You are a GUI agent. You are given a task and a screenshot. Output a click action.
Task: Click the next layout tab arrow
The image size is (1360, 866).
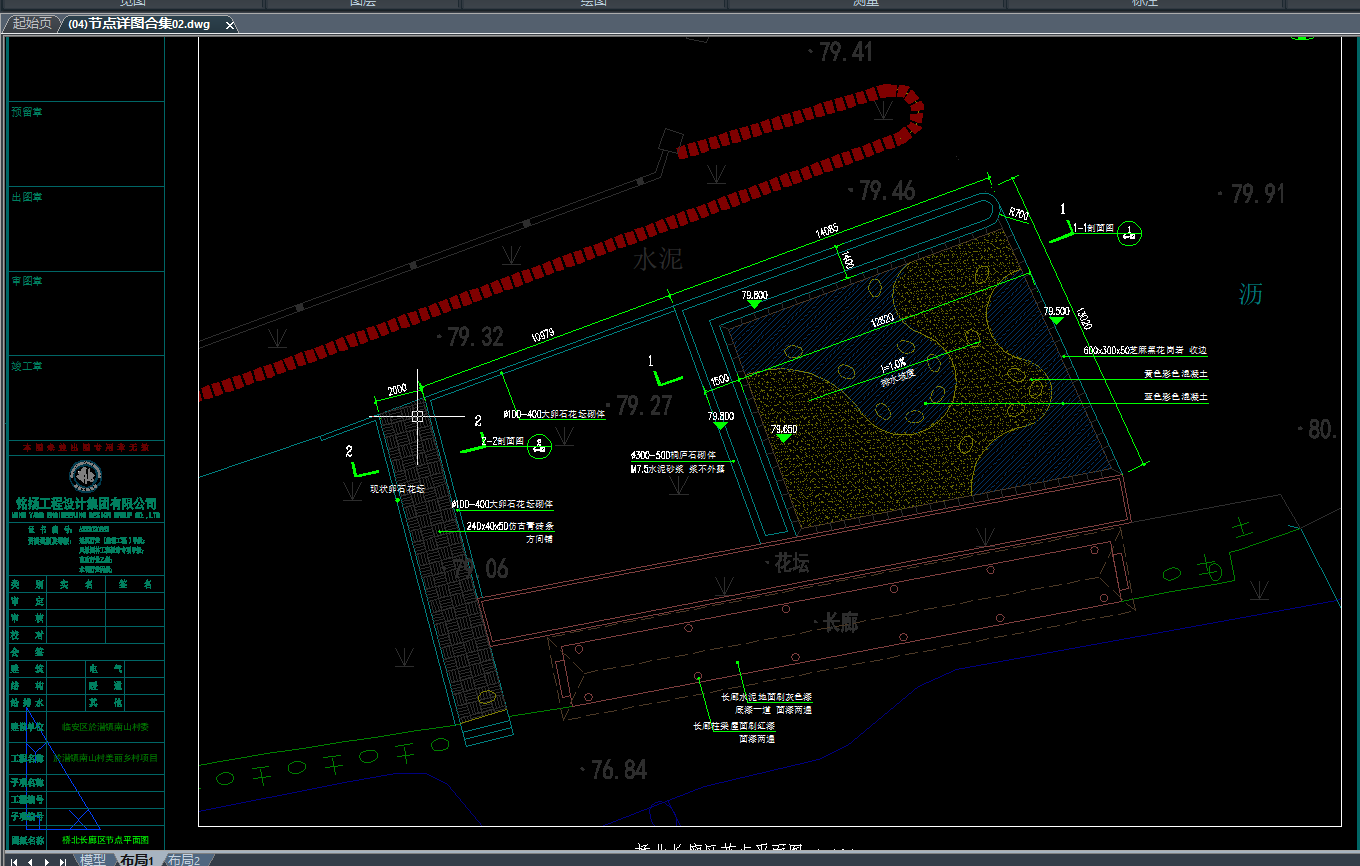click(47, 860)
